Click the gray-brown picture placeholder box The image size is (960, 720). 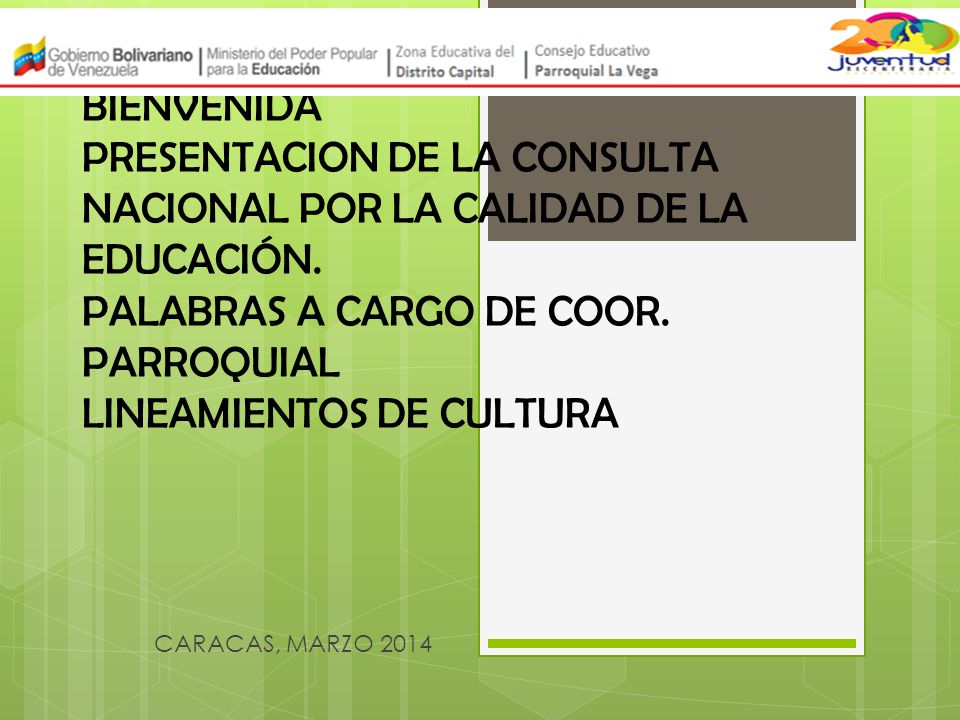pyautogui.click(x=672, y=168)
